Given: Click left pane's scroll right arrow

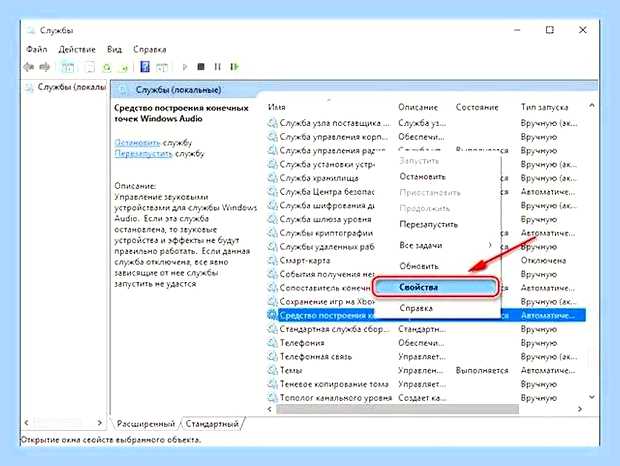Looking at the screenshot, I should tap(100, 423).
